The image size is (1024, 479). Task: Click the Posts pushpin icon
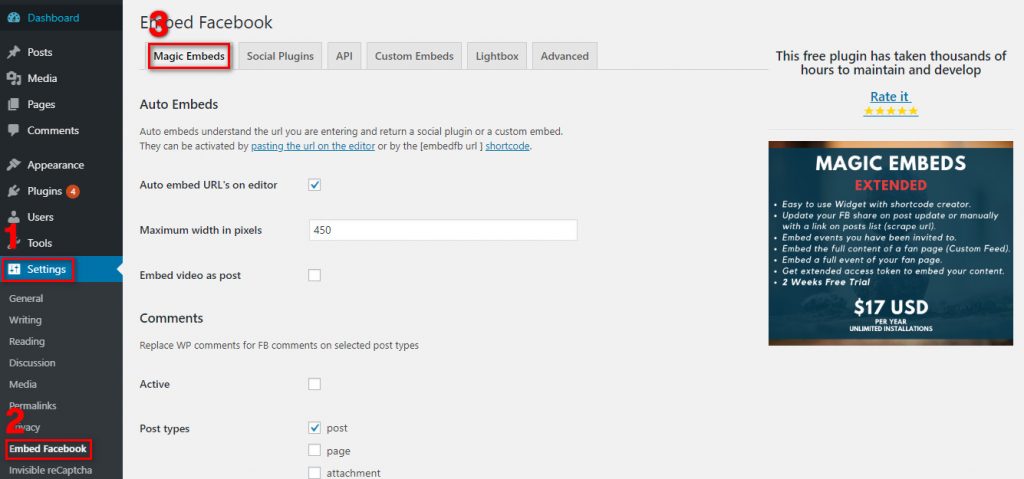click(x=14, y=52)
